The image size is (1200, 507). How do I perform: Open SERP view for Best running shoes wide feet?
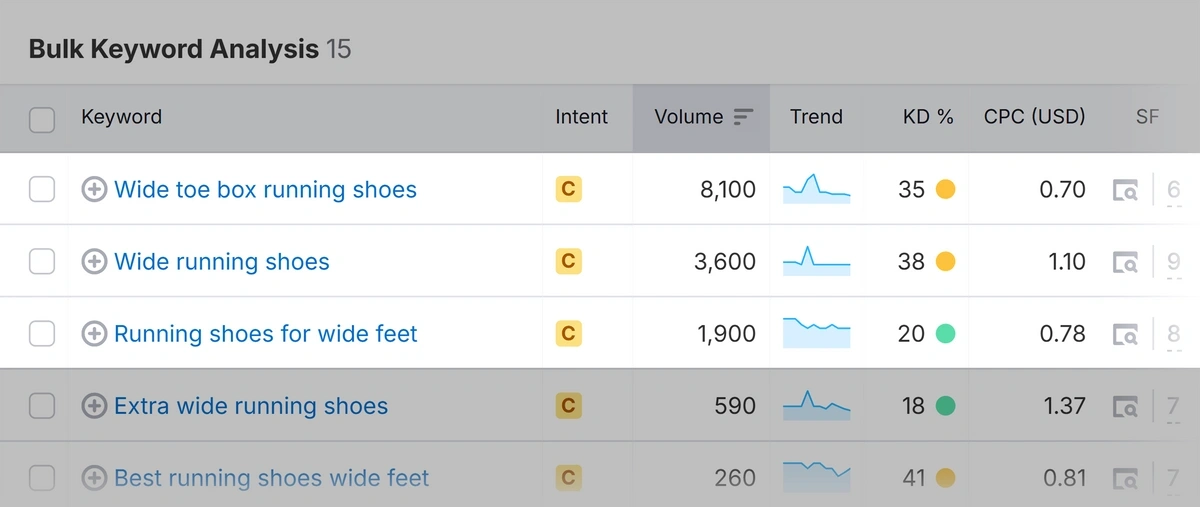click(x=1125, y=478)
